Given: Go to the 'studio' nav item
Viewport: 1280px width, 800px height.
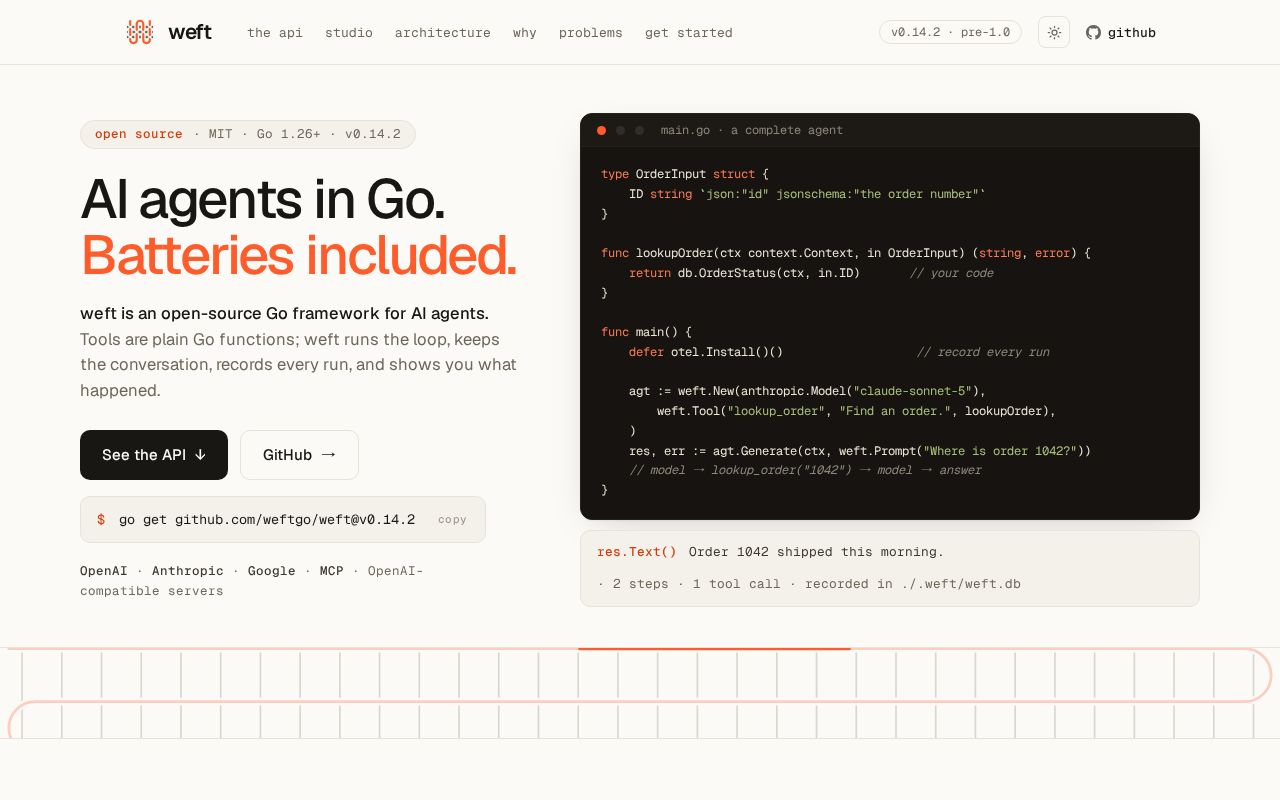Looking at the screenshot, I should pos(349,33).
